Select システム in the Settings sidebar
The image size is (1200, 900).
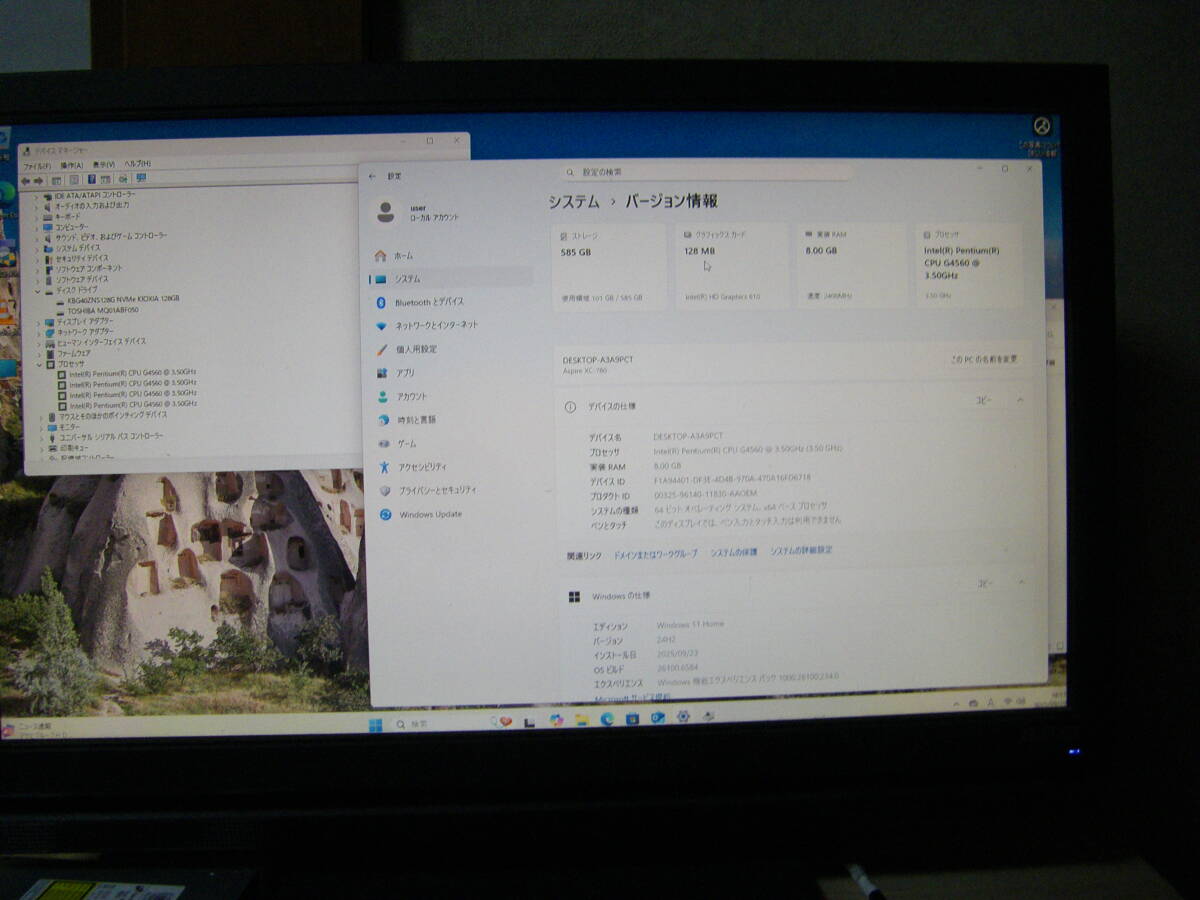coord(450,279)
